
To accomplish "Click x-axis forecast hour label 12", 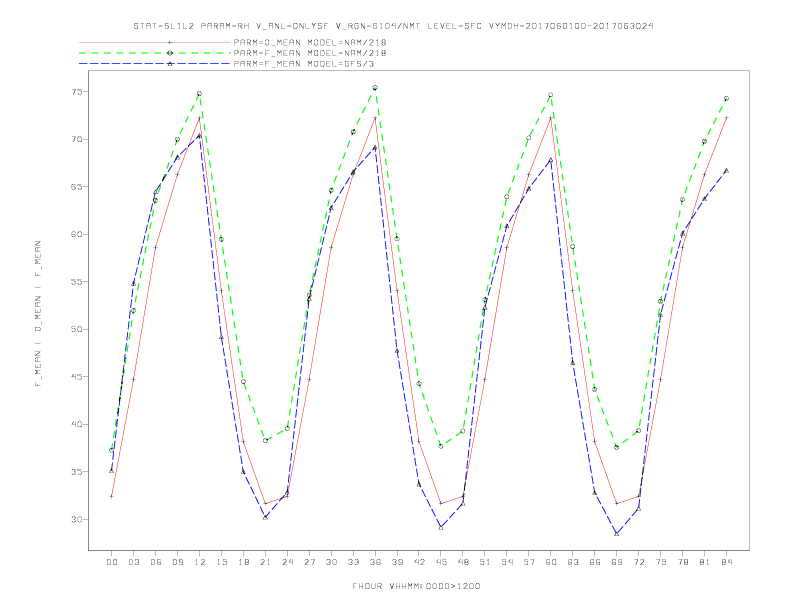I will tap(200, 562).
